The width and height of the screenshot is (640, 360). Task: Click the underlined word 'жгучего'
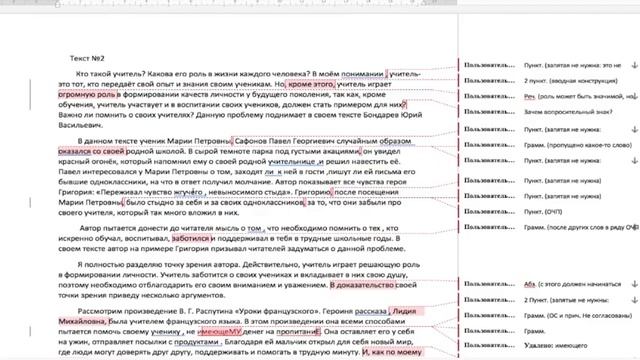188,192
